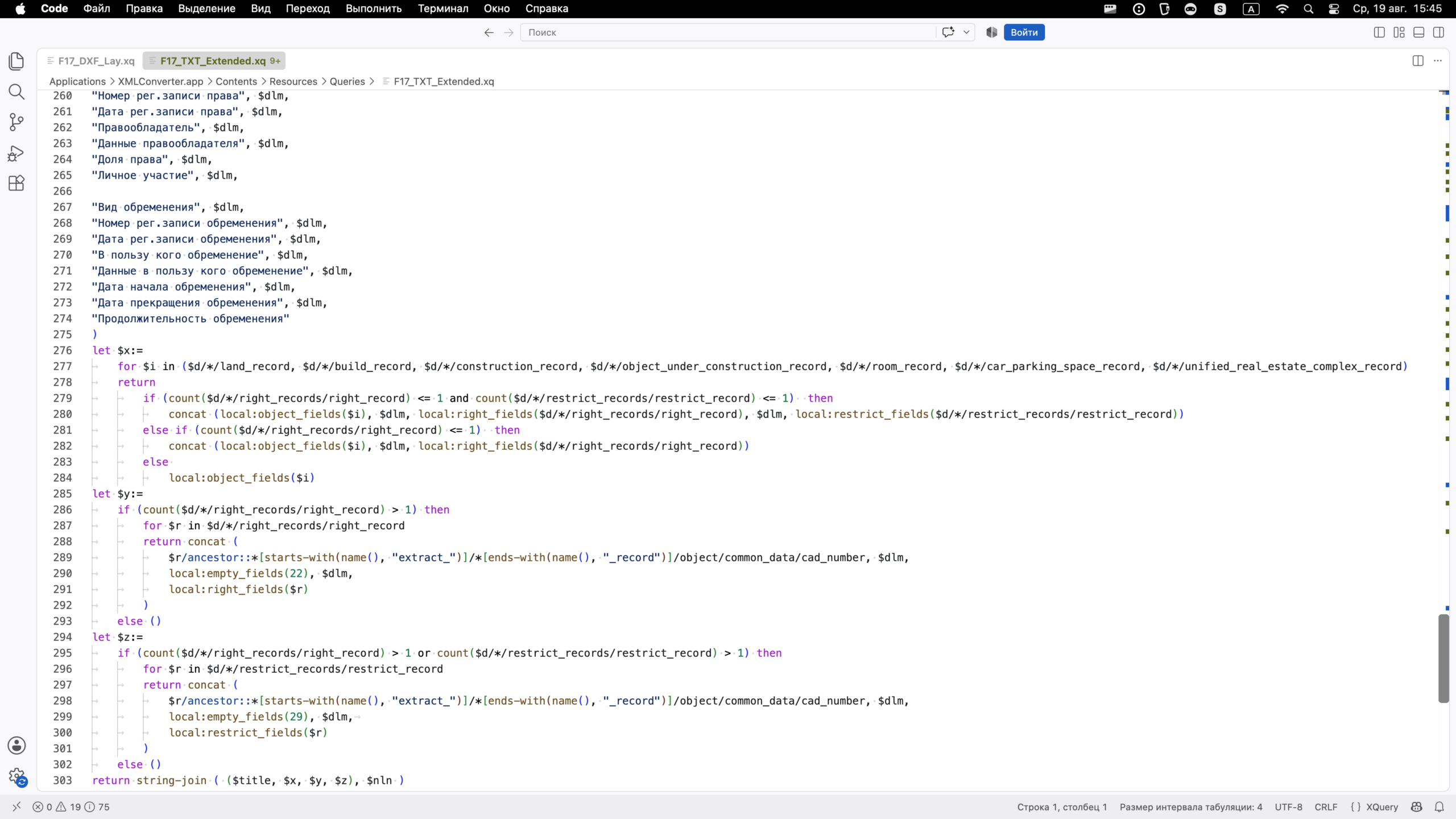Open the Explorer view in activity bar
This screenshot has height=819, width=1456.
[x=16, y=61]
